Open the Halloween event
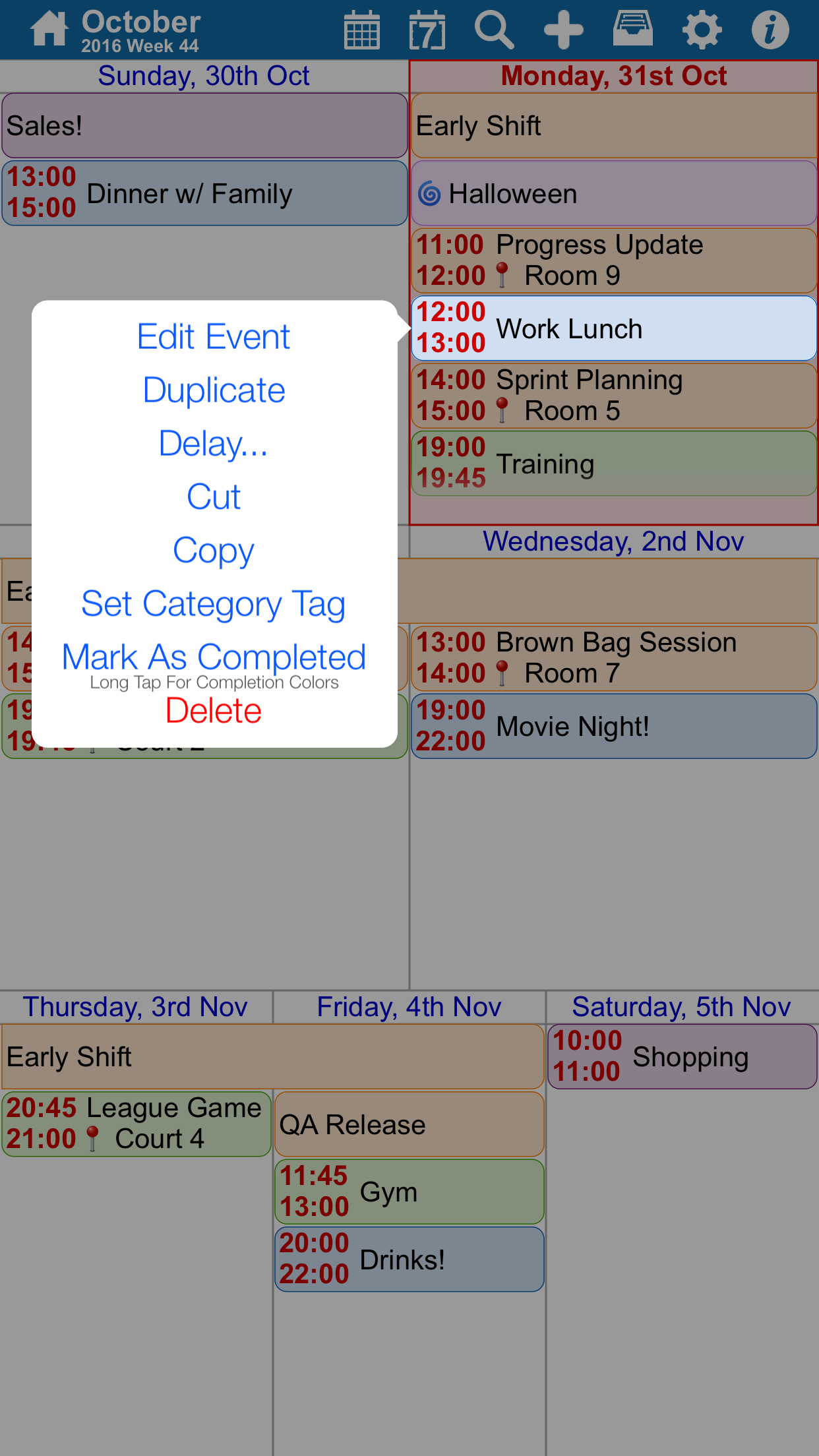This screenshot has width=819, height=1456. coord(614,193)
